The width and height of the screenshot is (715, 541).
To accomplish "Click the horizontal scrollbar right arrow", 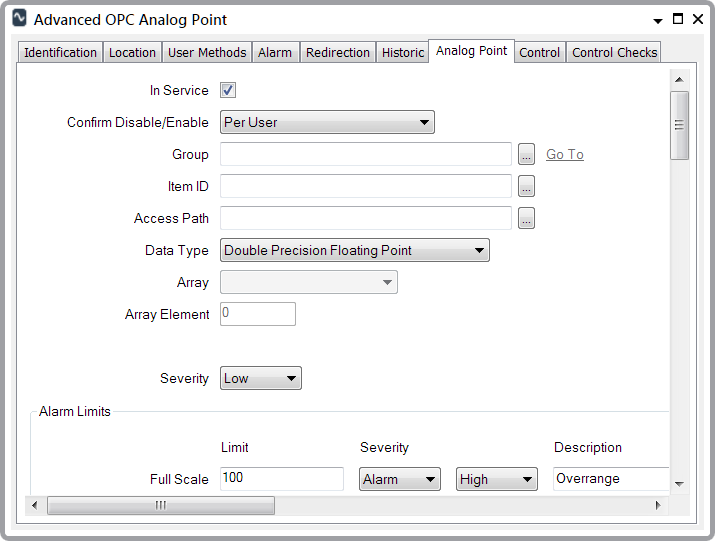I will tap(657, 505).
